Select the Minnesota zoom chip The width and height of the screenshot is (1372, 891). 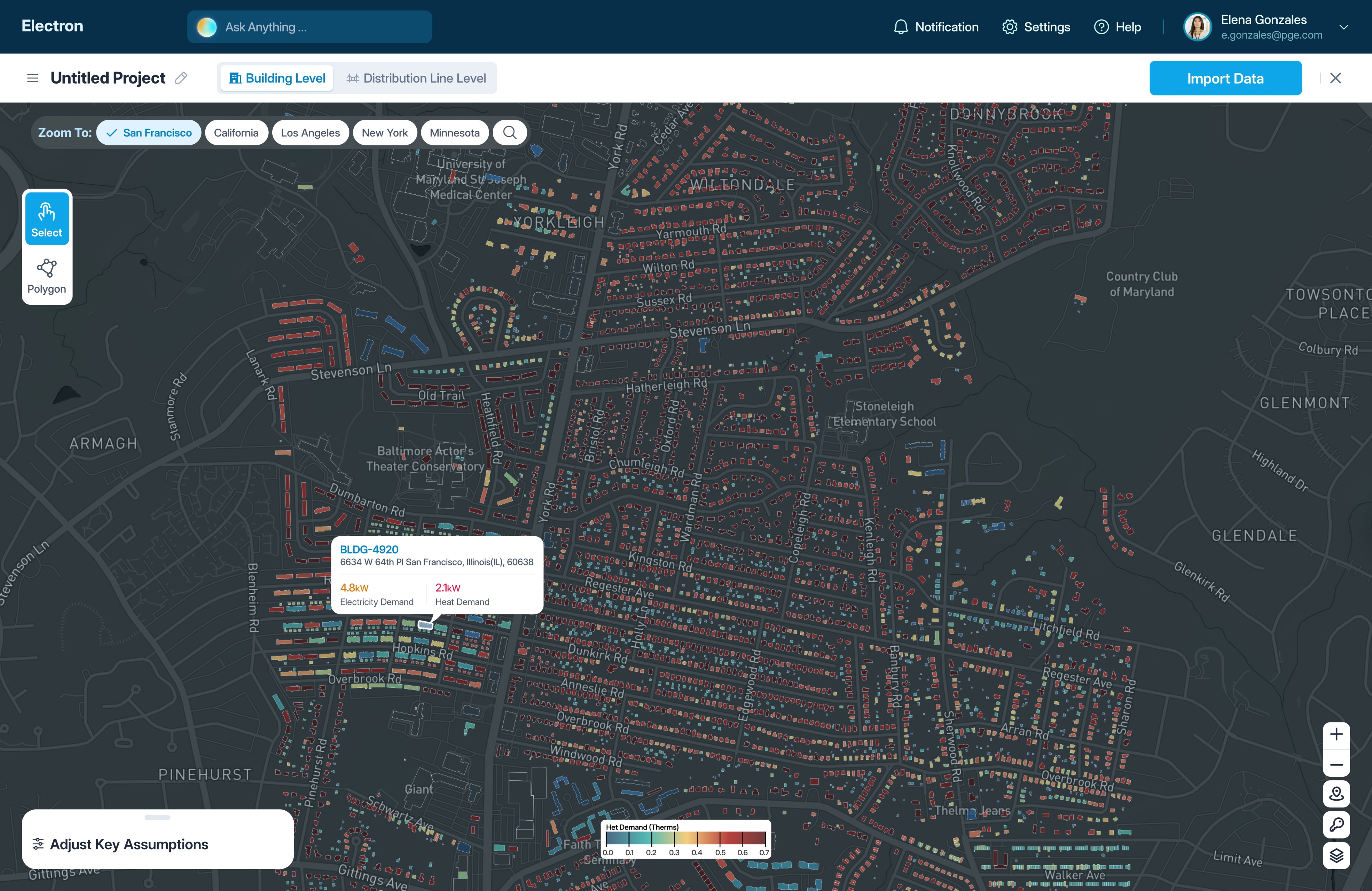(x=454, y=133)
